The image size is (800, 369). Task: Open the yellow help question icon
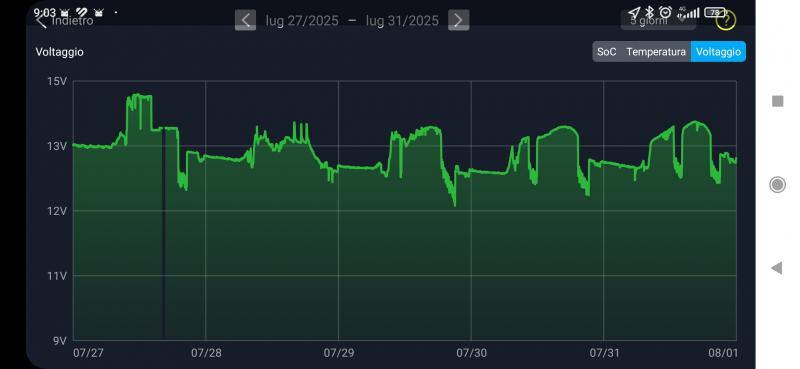coord(726,21)
